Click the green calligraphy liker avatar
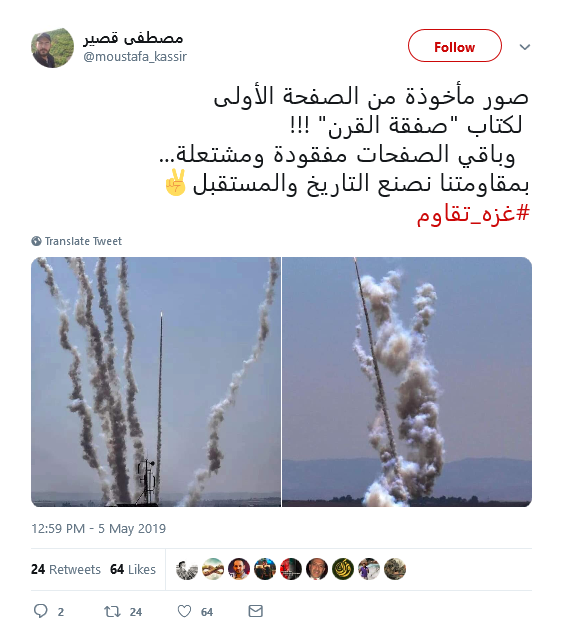The width and height of the screenshot is (565, 637). pyautogui.click(x=343, y=569)
